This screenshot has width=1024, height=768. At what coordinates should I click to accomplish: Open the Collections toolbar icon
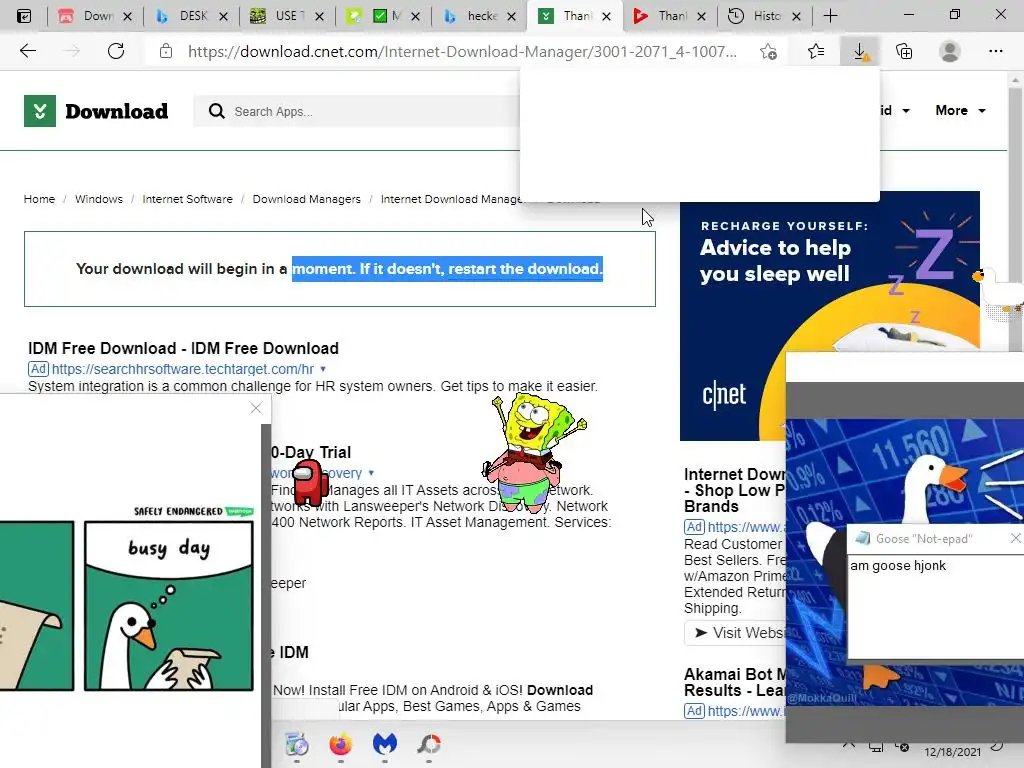pyautogui.click(x=904, y=51)
